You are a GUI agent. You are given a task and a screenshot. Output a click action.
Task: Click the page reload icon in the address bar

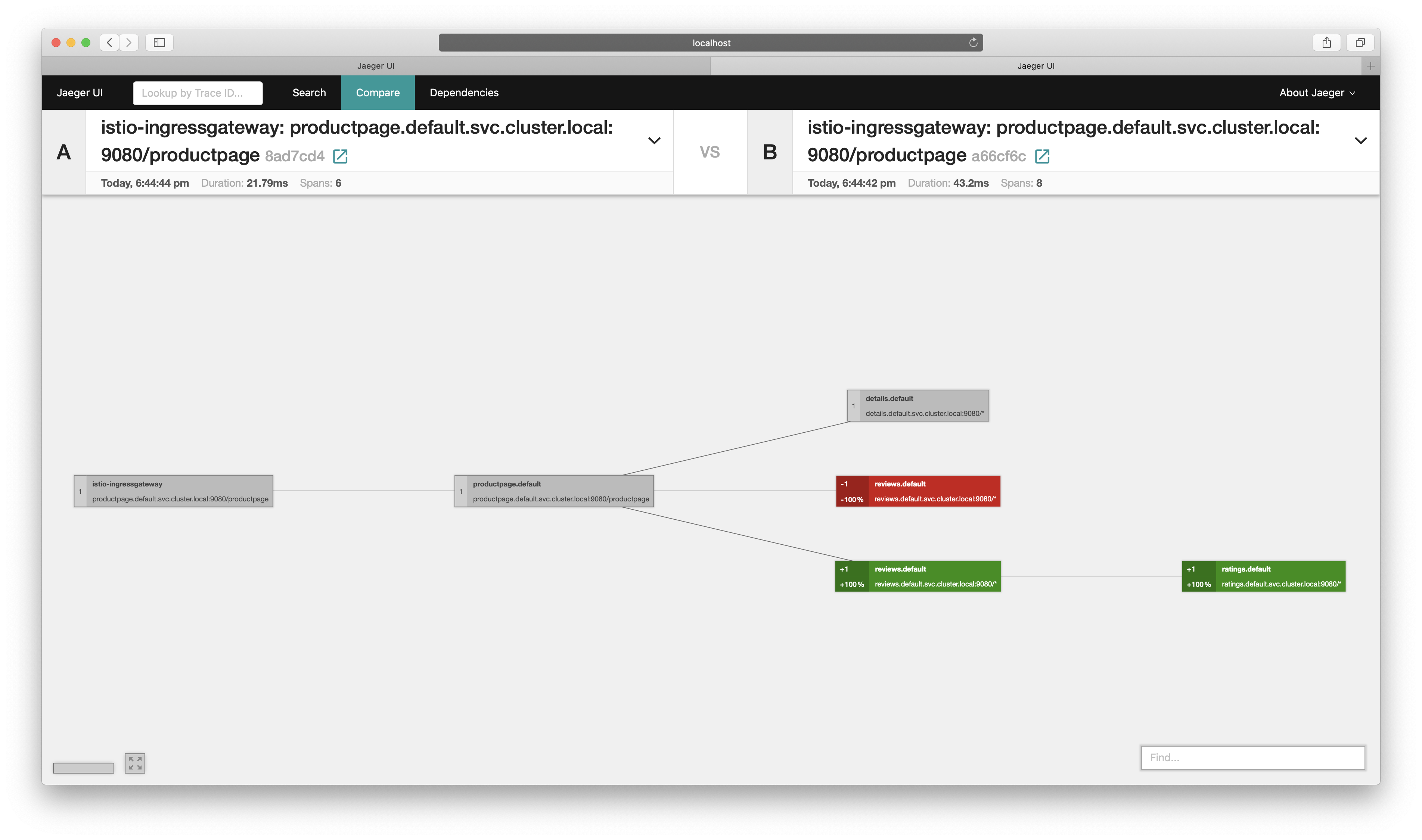[x=972, y=43]
